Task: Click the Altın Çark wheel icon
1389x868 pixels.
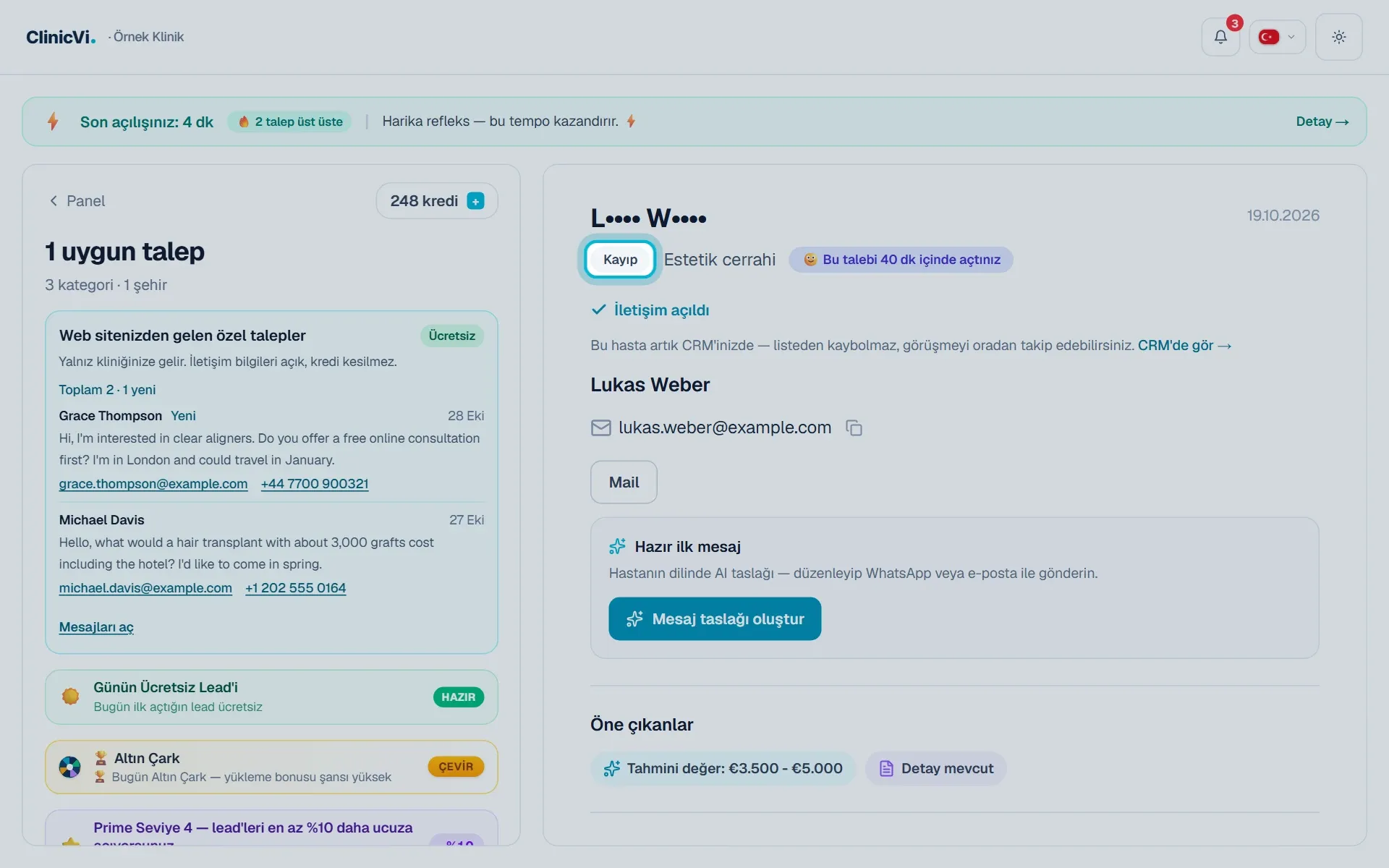Action: pos(70,767)
